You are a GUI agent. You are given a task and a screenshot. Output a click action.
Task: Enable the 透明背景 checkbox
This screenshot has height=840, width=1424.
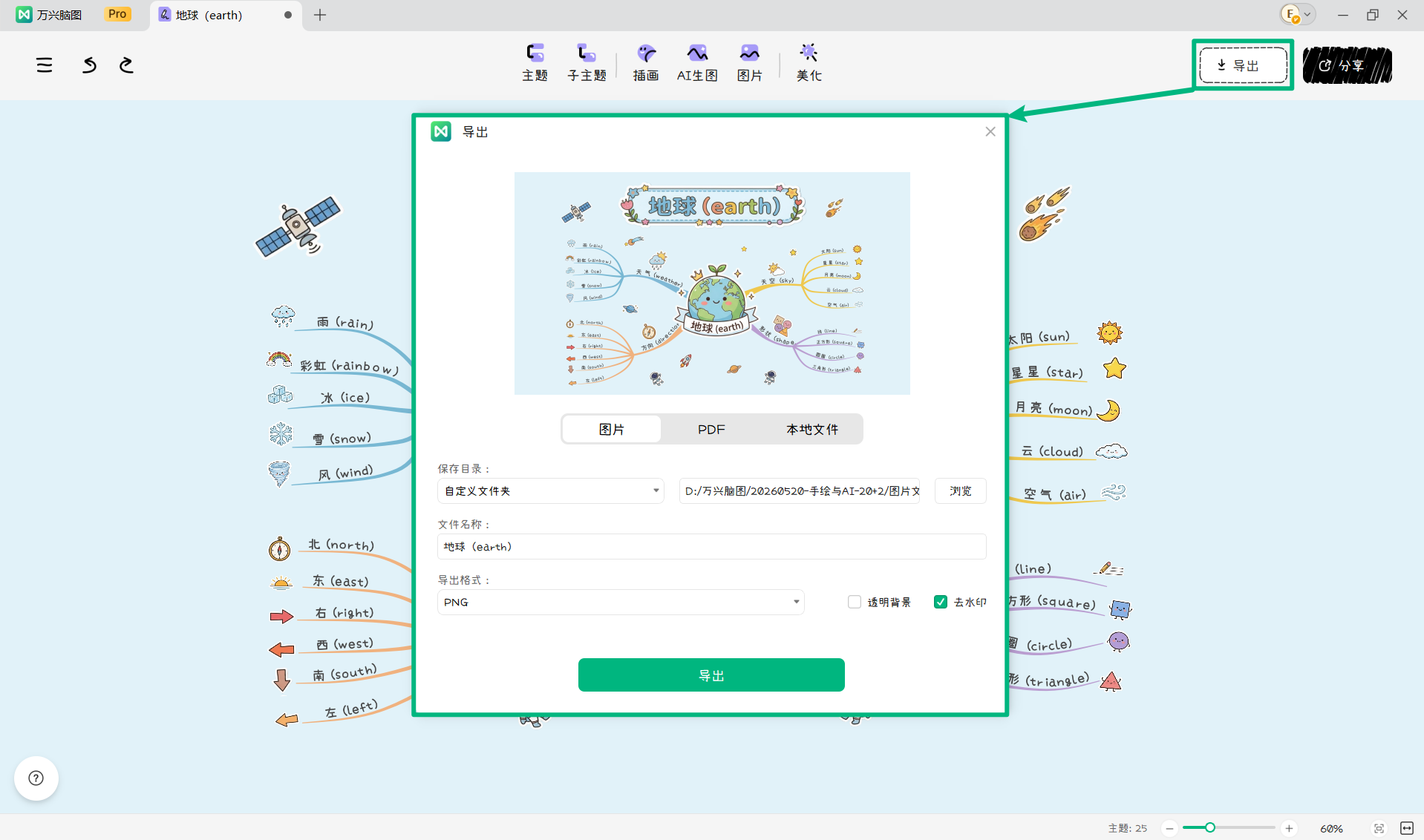(855, 602)
